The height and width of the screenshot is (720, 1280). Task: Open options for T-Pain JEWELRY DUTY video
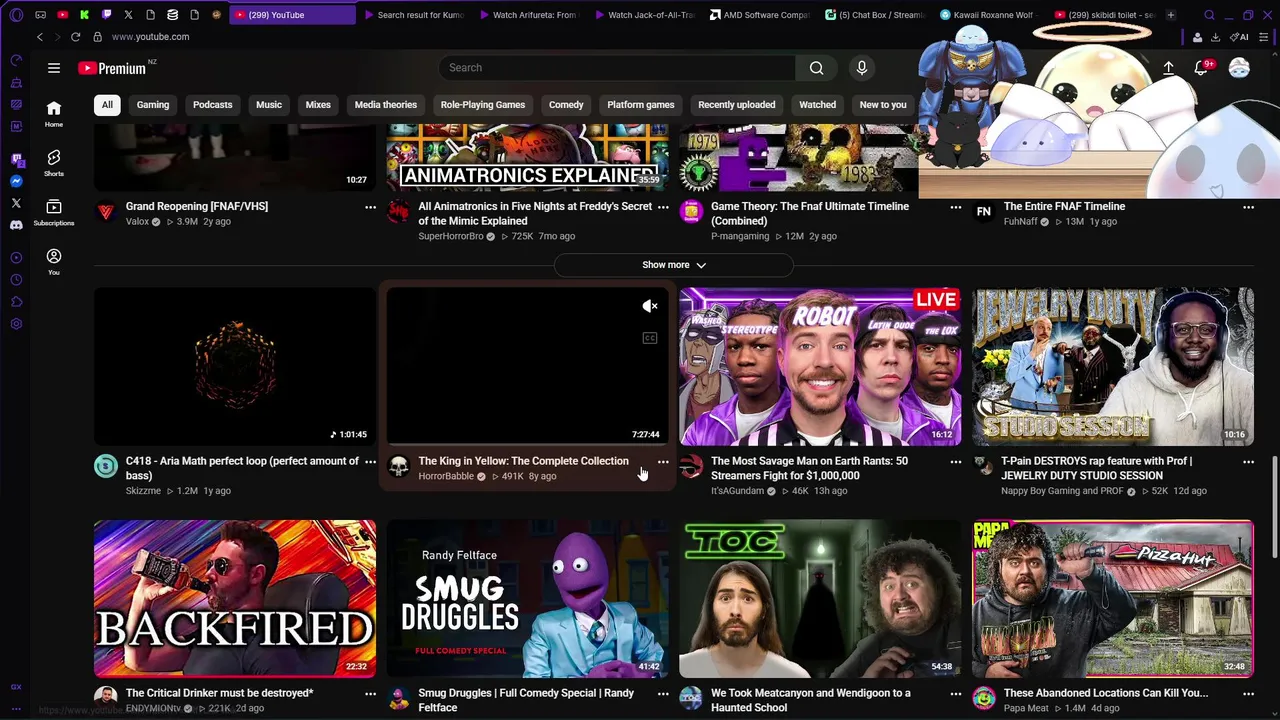click(1248, 462)
